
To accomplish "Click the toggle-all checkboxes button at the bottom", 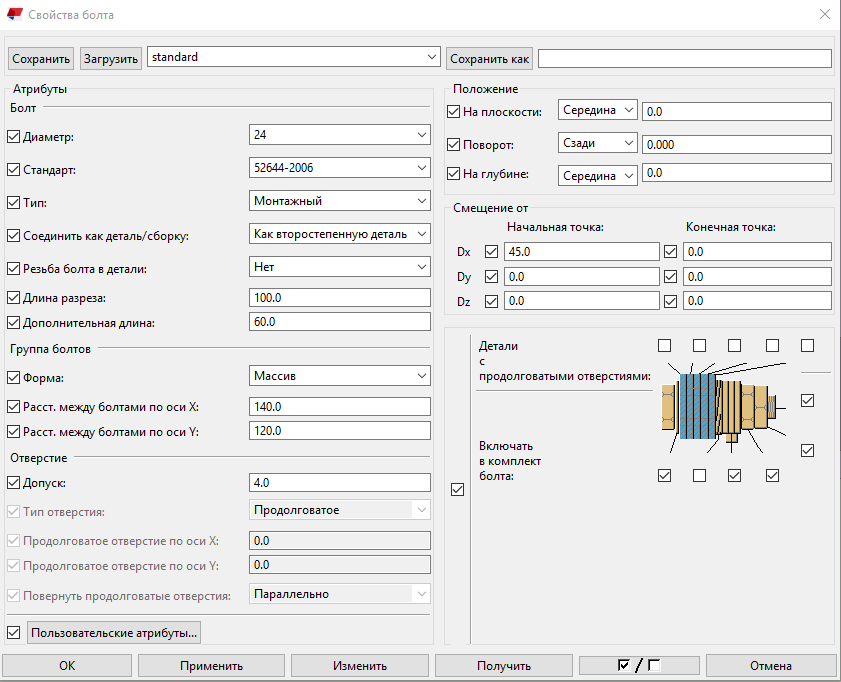I will pos(640,666).
